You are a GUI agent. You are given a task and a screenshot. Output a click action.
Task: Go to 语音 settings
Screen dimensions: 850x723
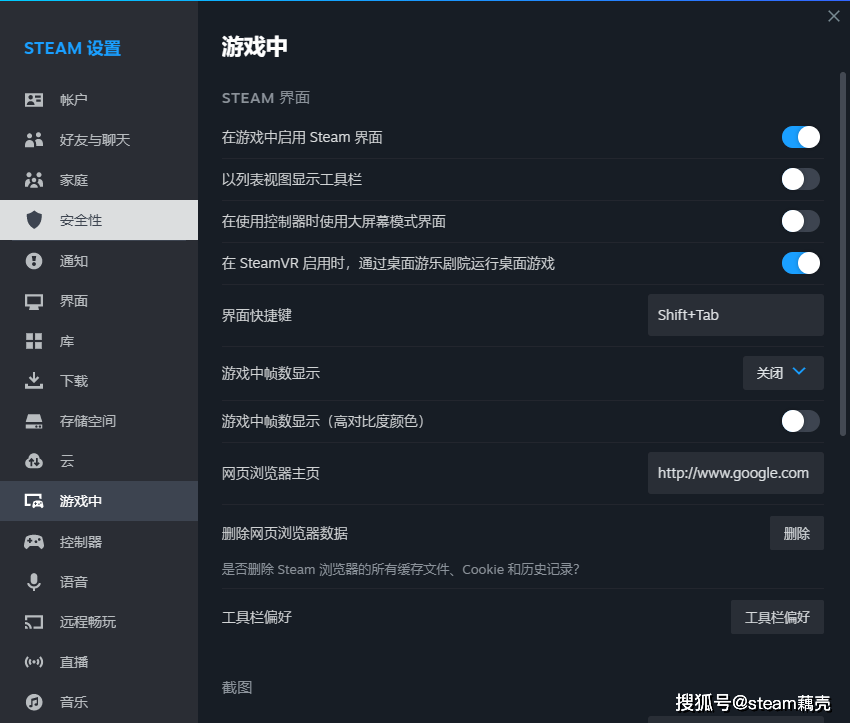tap(99, 582)
